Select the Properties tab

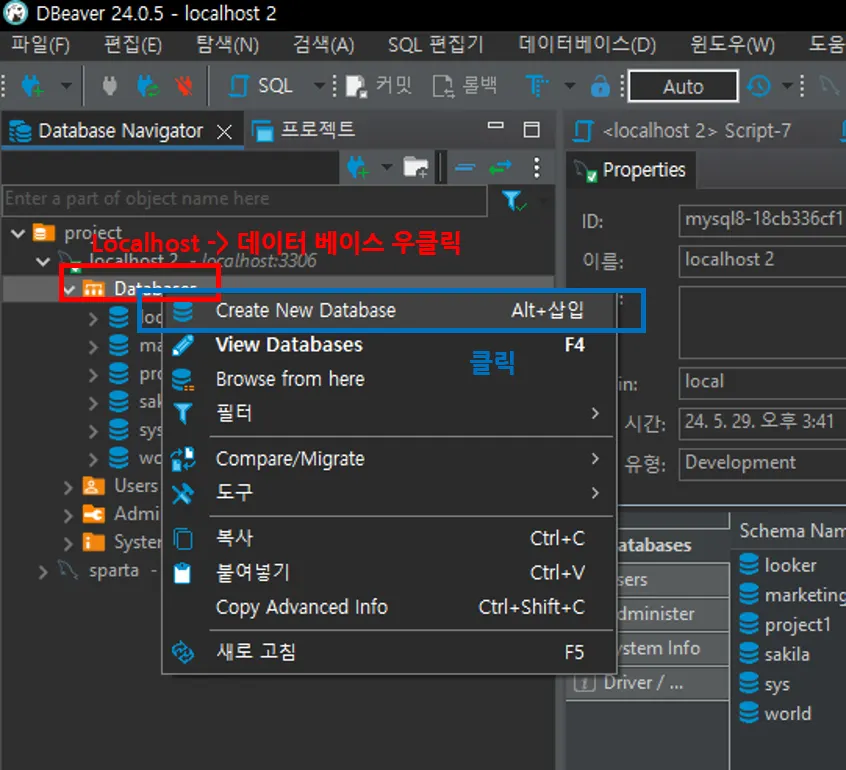point(631,171)
